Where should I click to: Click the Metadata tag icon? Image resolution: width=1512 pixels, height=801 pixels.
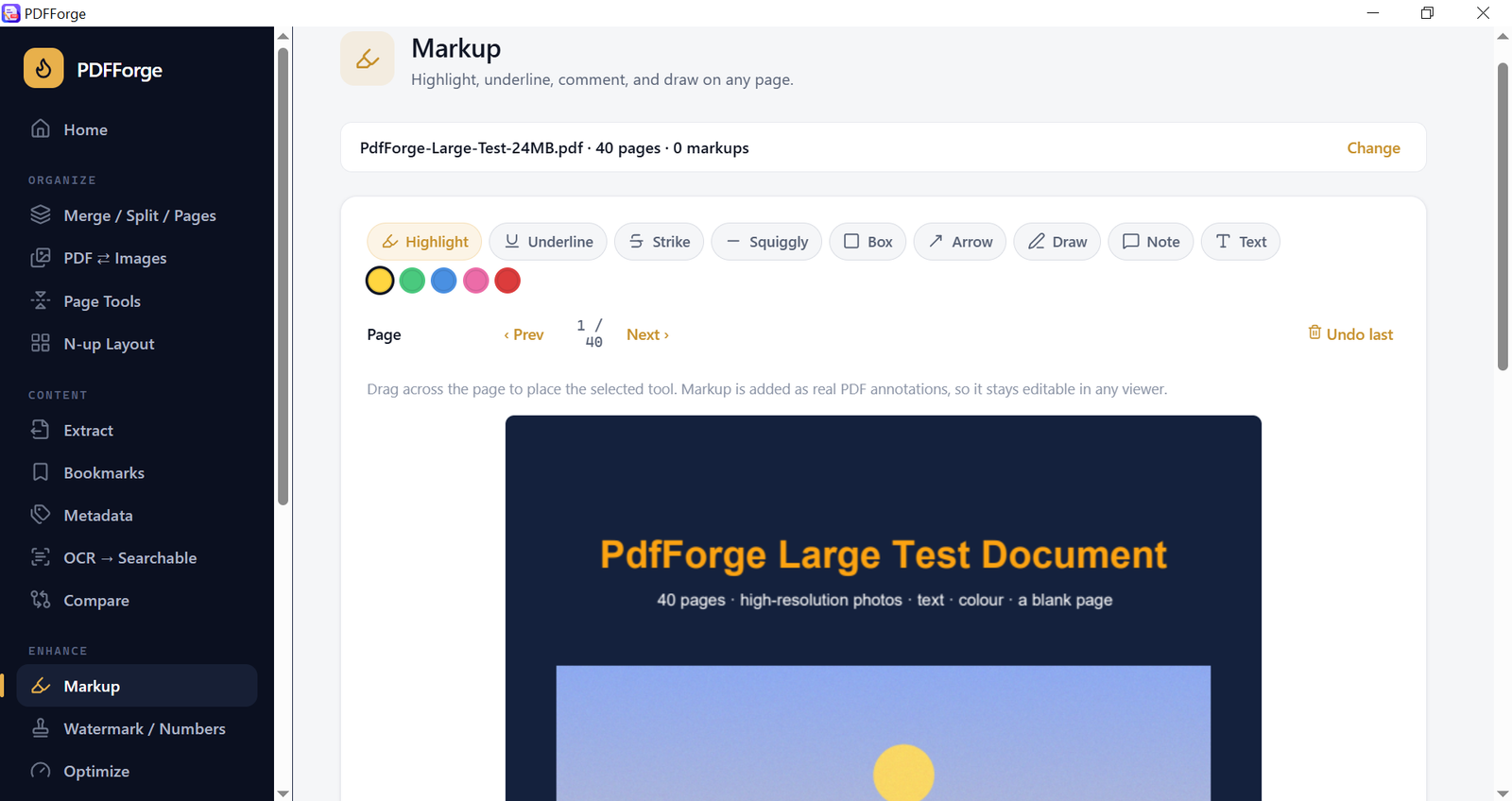coord(41,515)
